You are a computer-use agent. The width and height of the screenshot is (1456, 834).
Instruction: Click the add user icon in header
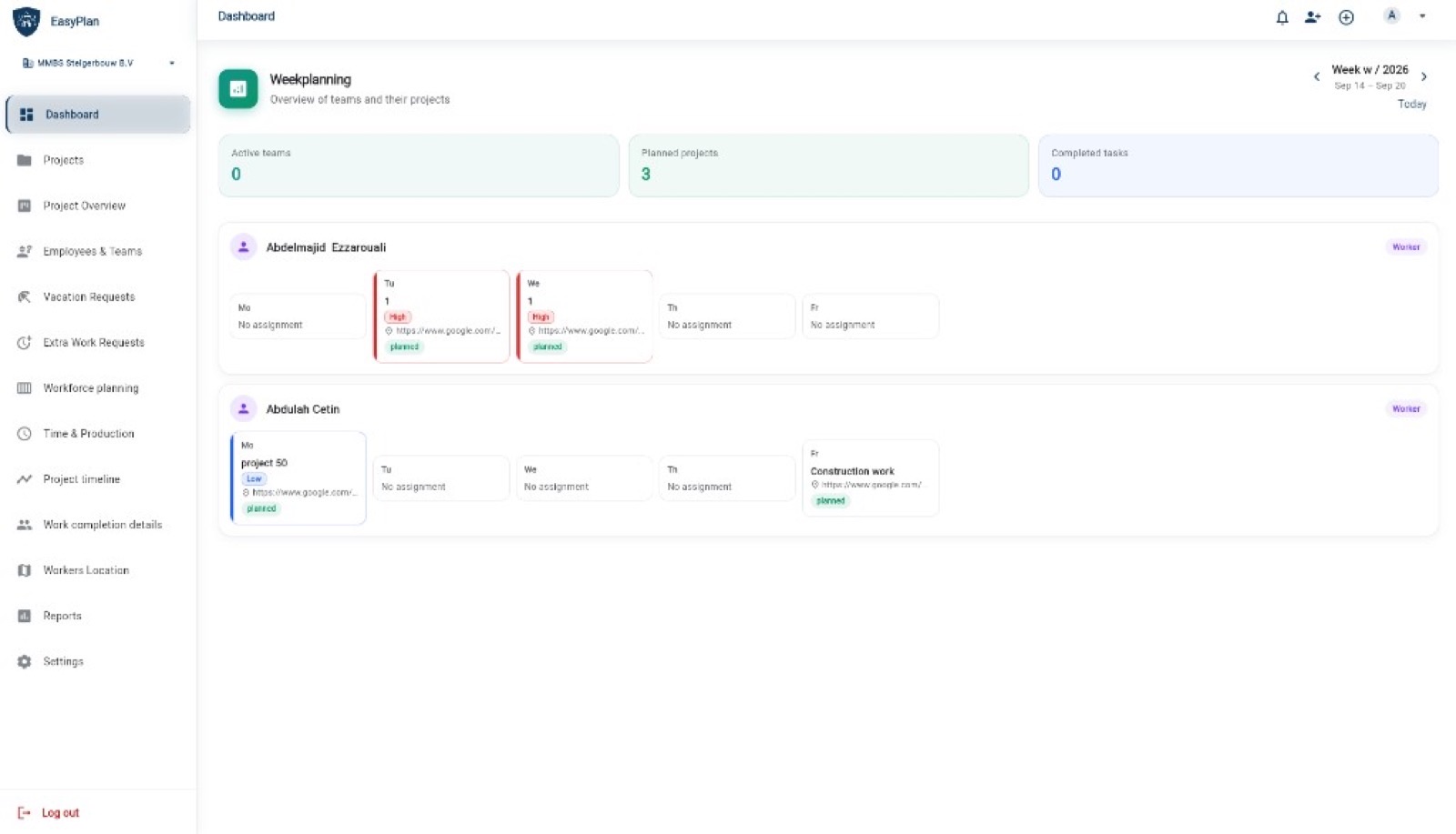pos(1312,16)
